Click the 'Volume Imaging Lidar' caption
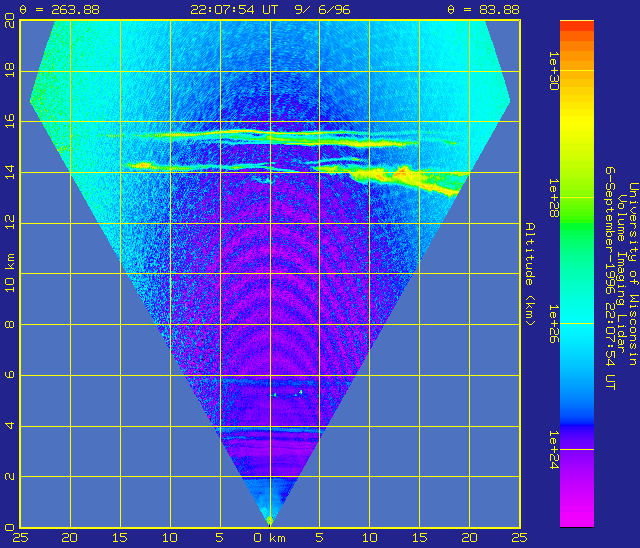The image size is (640, 548). point(621,273)
